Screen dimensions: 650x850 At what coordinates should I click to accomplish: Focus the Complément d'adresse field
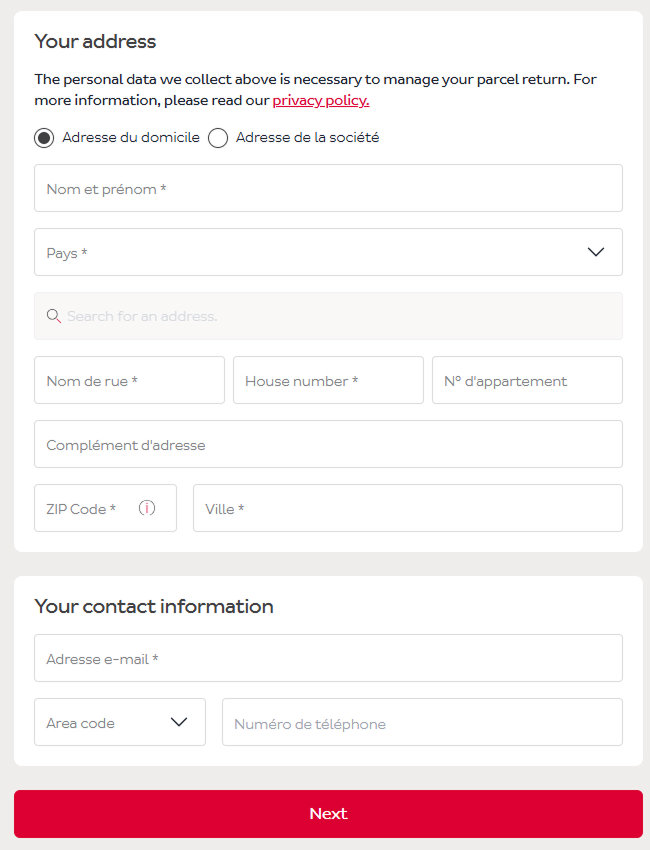tap(328, 444)
